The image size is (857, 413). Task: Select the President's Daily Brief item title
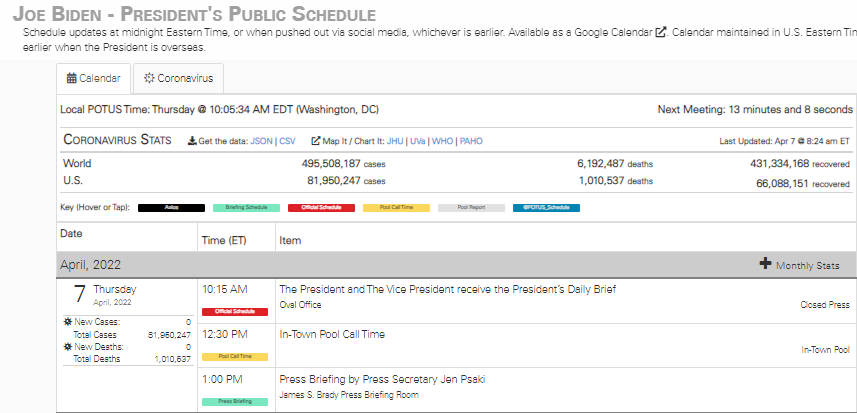pos(448,290)
